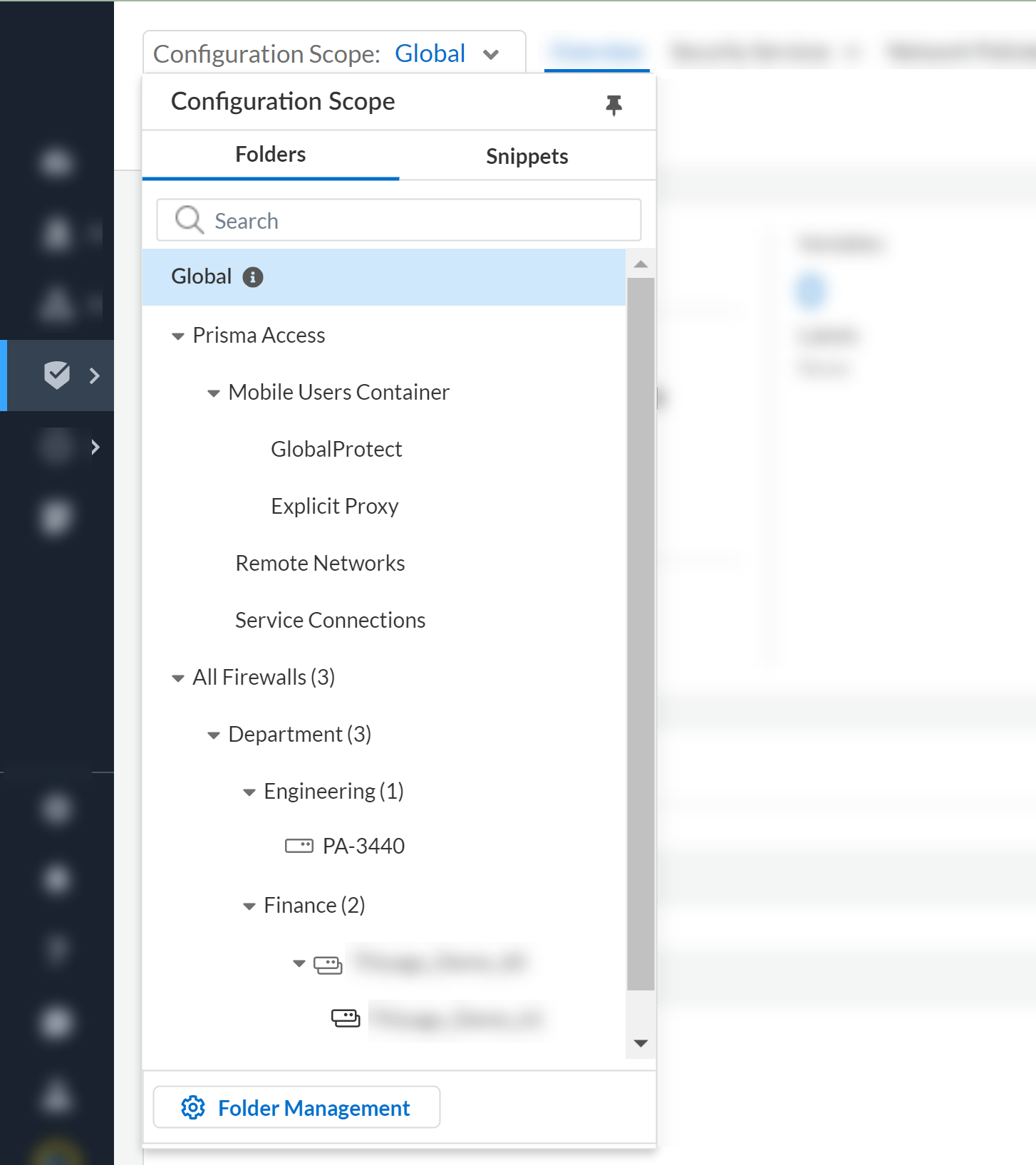Collapse the Prisma Access folder
The width and height of the screenshot is (1036, 1165).
point(178,336)
